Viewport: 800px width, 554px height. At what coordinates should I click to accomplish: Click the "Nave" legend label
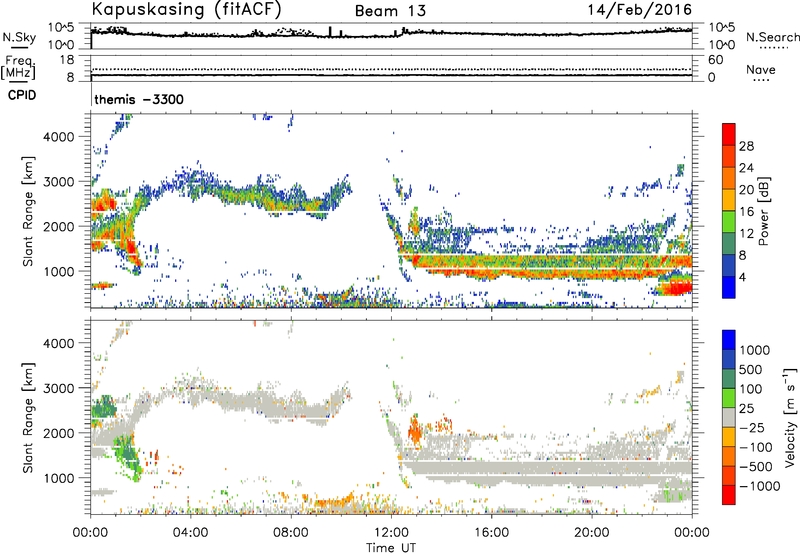click(760, 69)
